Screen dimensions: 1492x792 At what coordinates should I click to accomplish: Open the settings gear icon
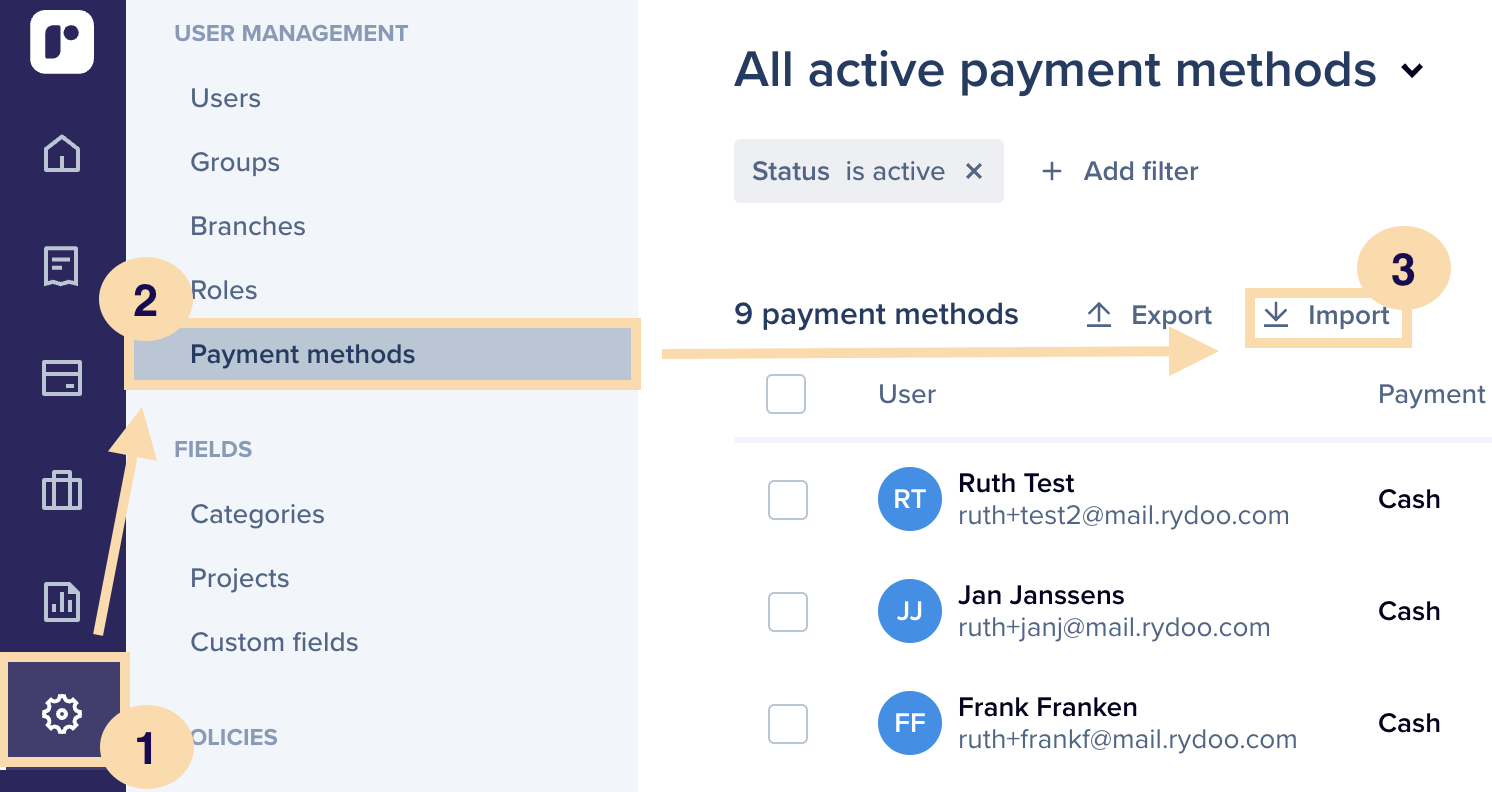click(x=62, y=714)
